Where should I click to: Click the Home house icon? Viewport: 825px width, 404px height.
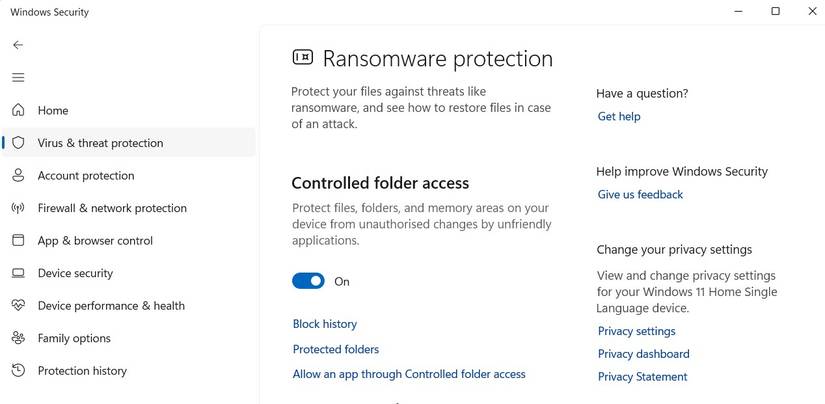[18, 110]
